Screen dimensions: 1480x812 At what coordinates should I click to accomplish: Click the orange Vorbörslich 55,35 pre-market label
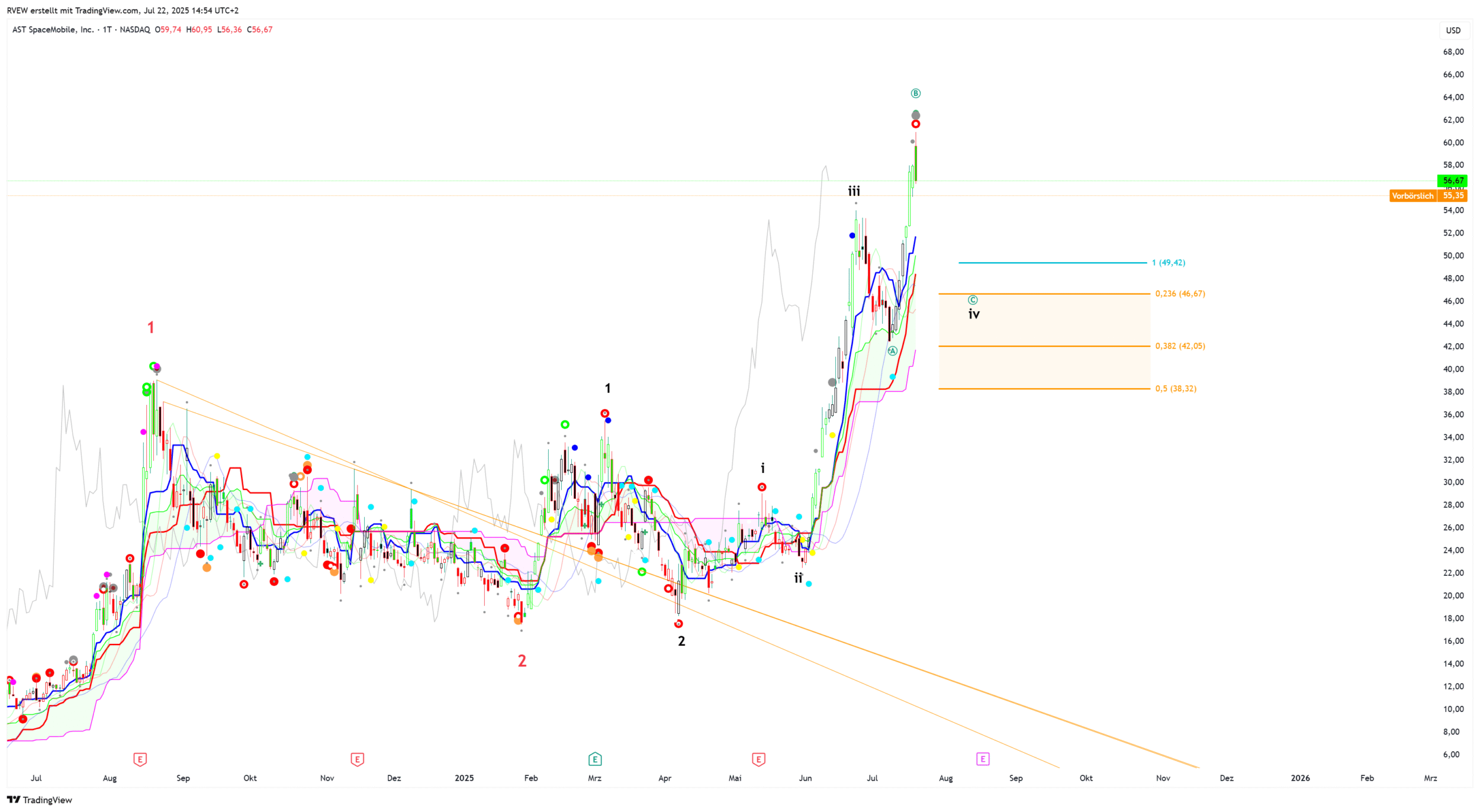1428,196
